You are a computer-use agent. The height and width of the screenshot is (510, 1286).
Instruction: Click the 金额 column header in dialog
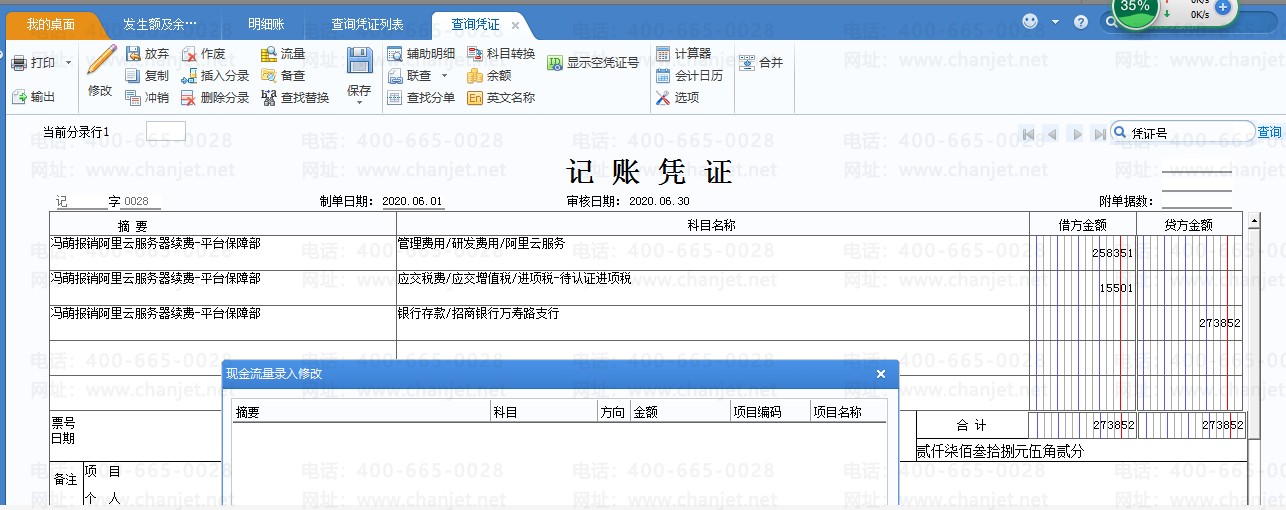680,412
